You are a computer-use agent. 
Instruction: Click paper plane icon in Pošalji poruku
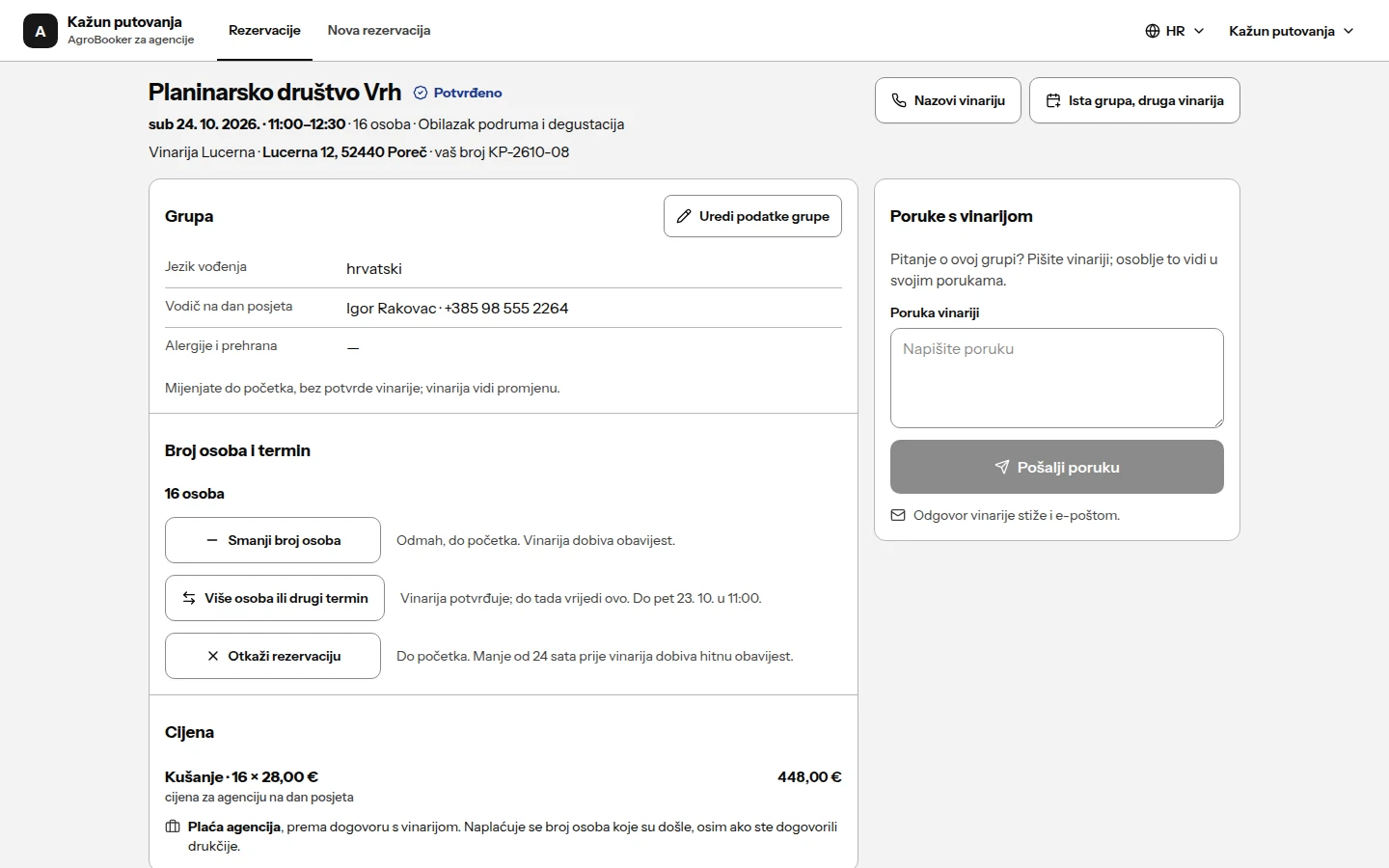pos(1002,467)
